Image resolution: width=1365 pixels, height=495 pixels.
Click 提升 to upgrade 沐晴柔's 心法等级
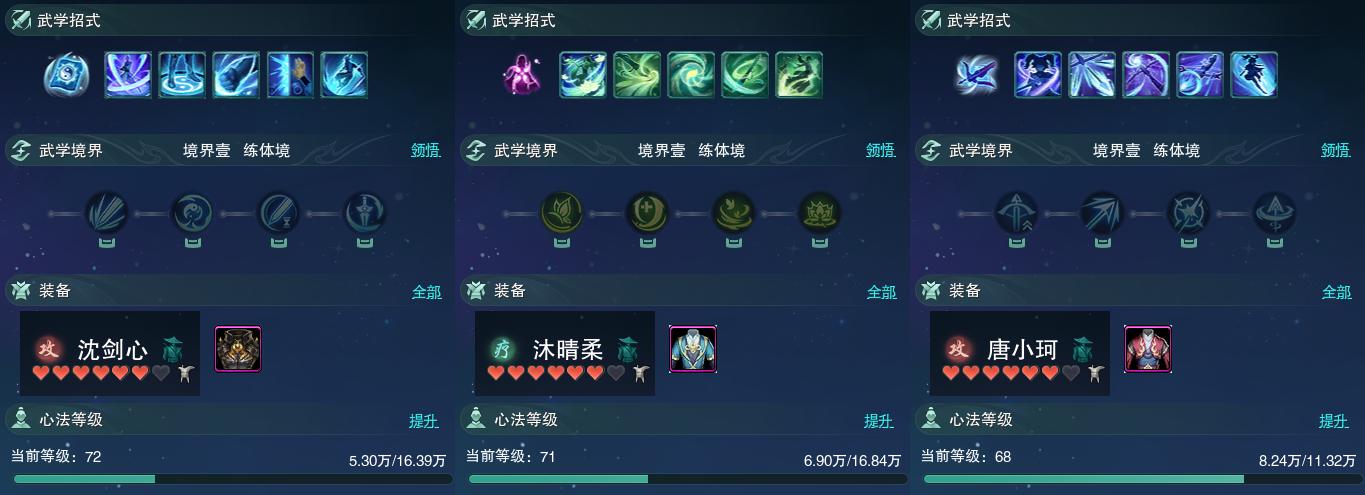click(879, 421)
